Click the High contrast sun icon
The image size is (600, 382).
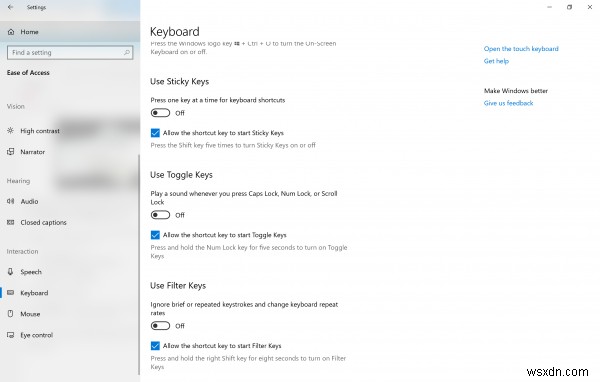pyautogui.click(x=11, y=131)
